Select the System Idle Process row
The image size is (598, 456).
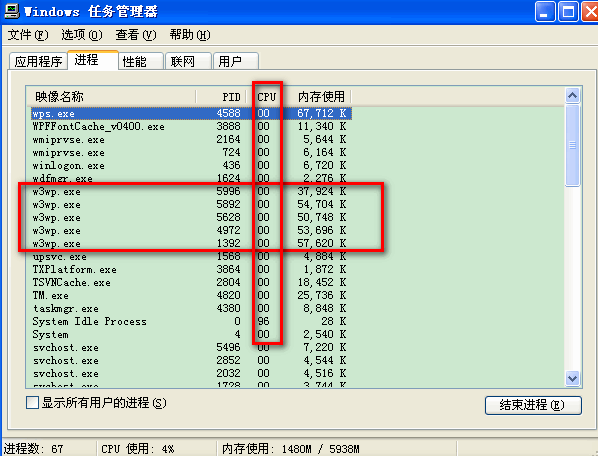(x=190, y=321)
